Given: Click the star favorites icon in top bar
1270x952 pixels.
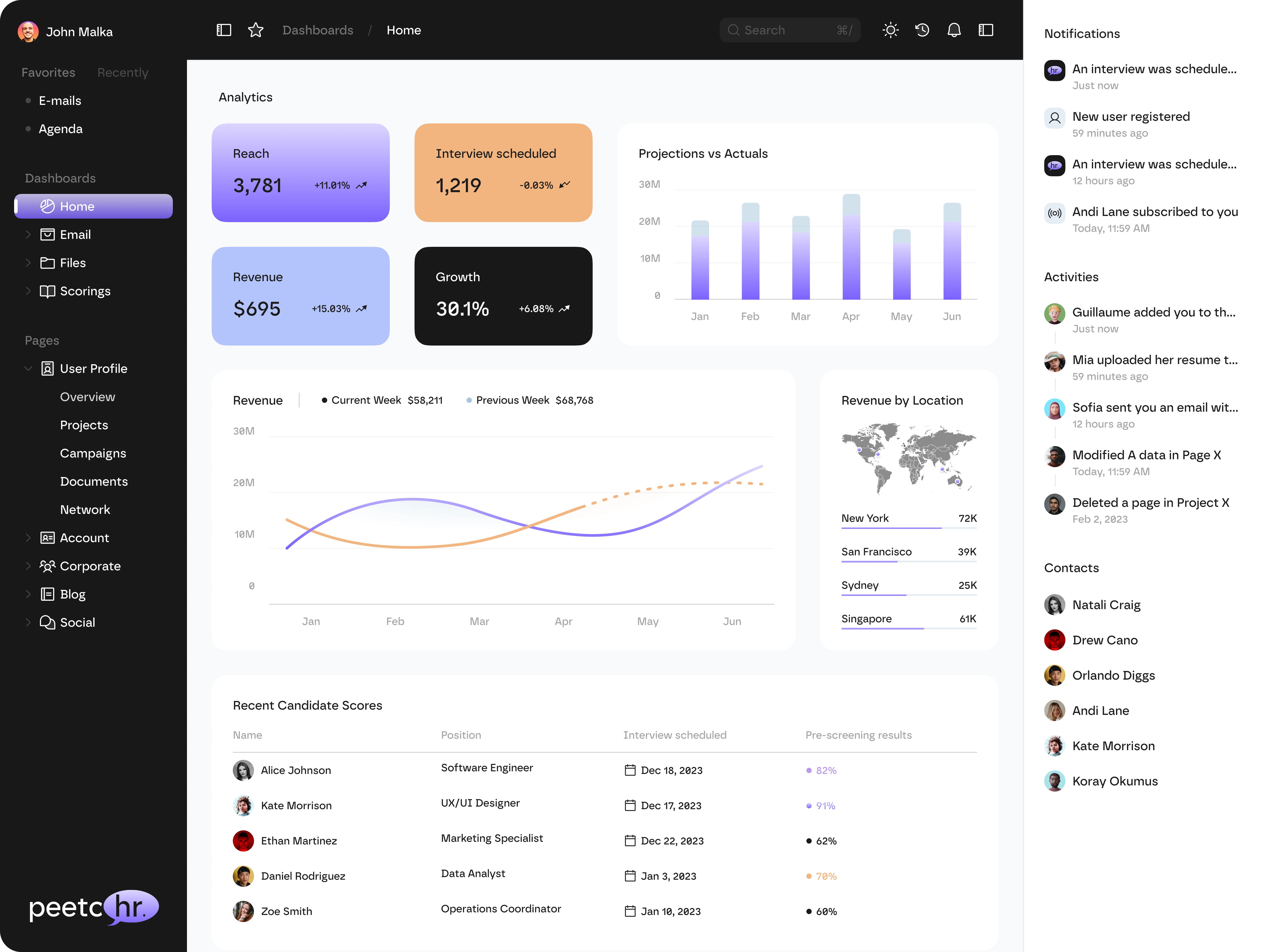Looking at the screenshot, I should pos(256,30).
